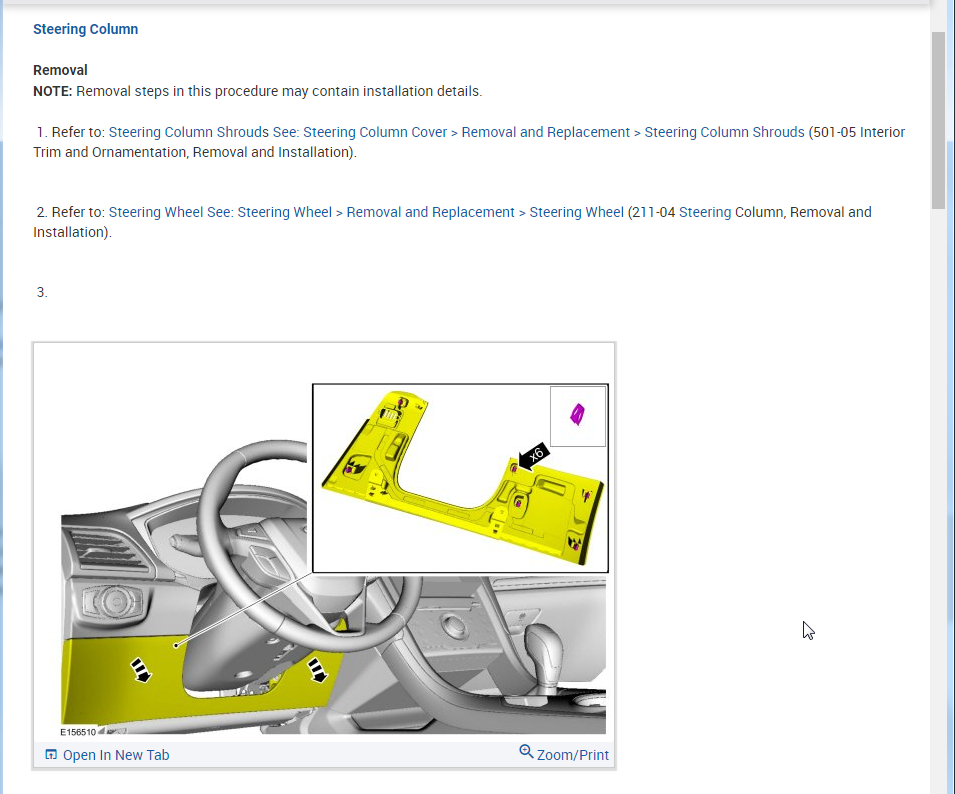Click the 'Removal' subheading text
The width and height of the screenshot is (955, 794).
pyautogui.click(x=60, y=70)
